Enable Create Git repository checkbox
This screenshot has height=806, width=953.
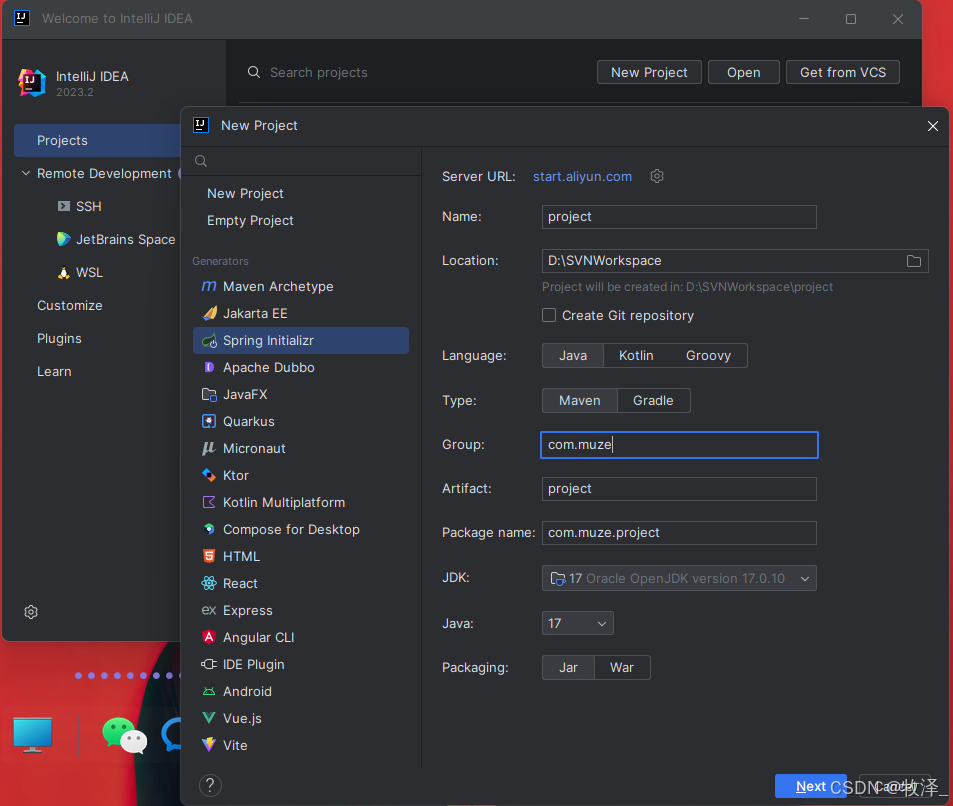549,315
